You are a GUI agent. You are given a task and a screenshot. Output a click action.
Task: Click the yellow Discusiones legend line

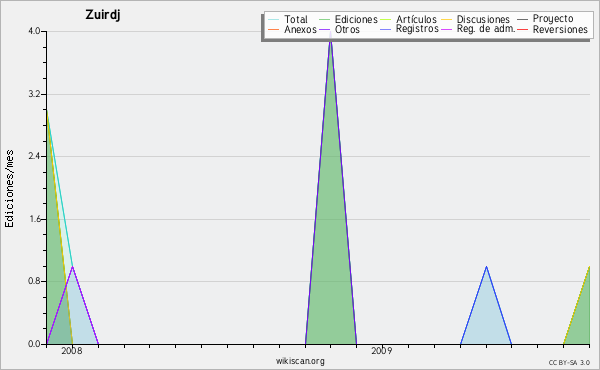pyautogui.click(x=447, y=19)
